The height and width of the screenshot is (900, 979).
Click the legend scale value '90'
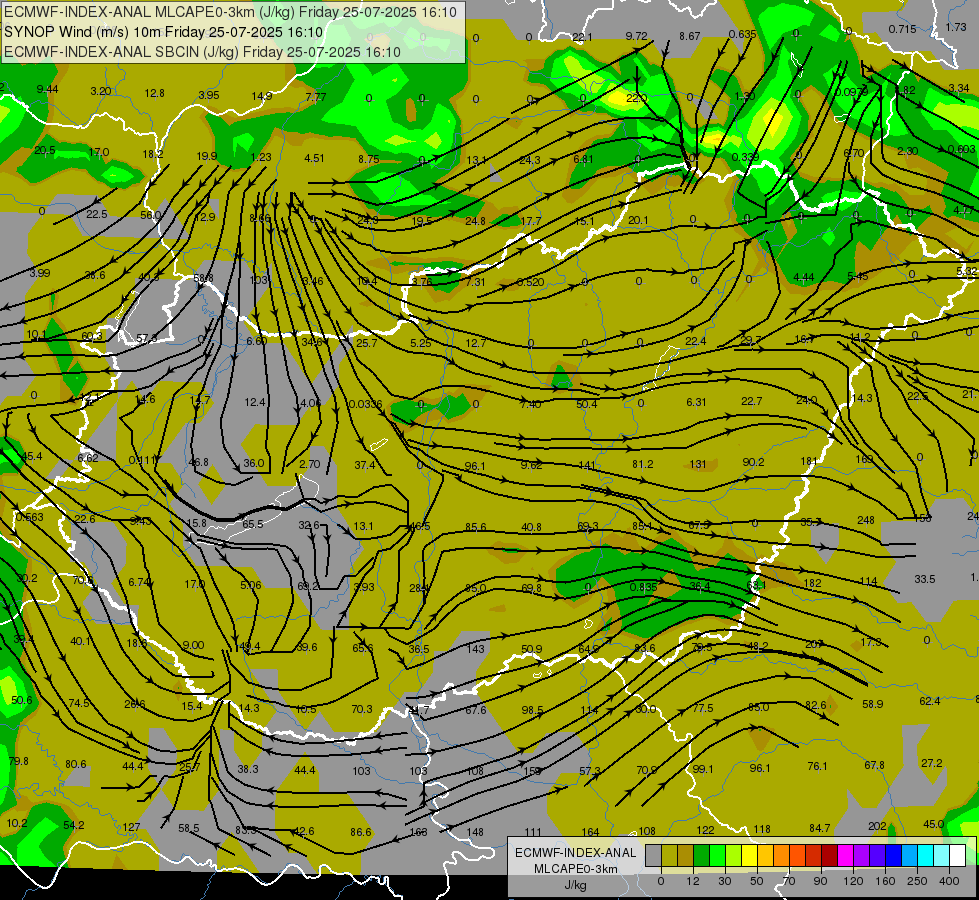pos(820,881)
